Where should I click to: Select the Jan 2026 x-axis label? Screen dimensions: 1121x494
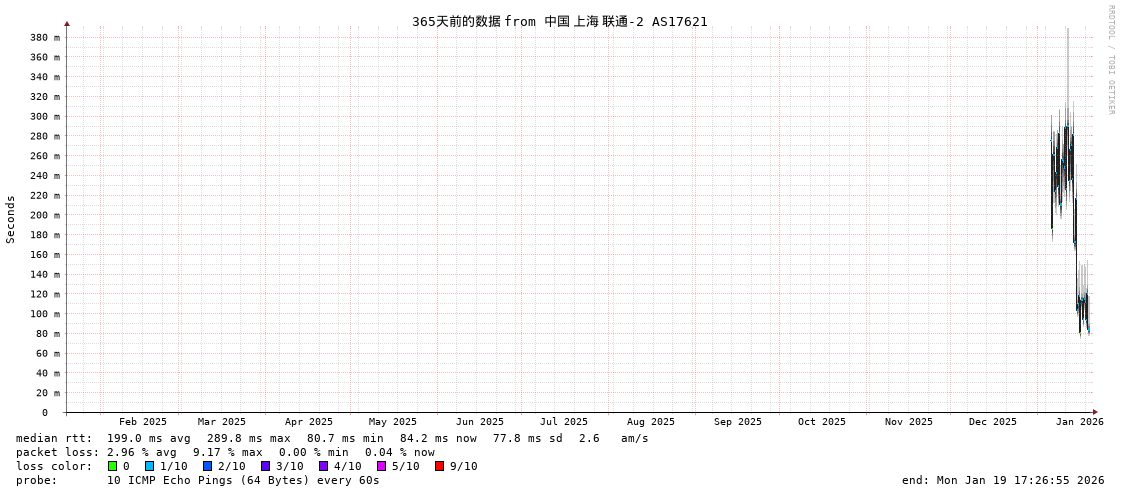pos(1079,422)
